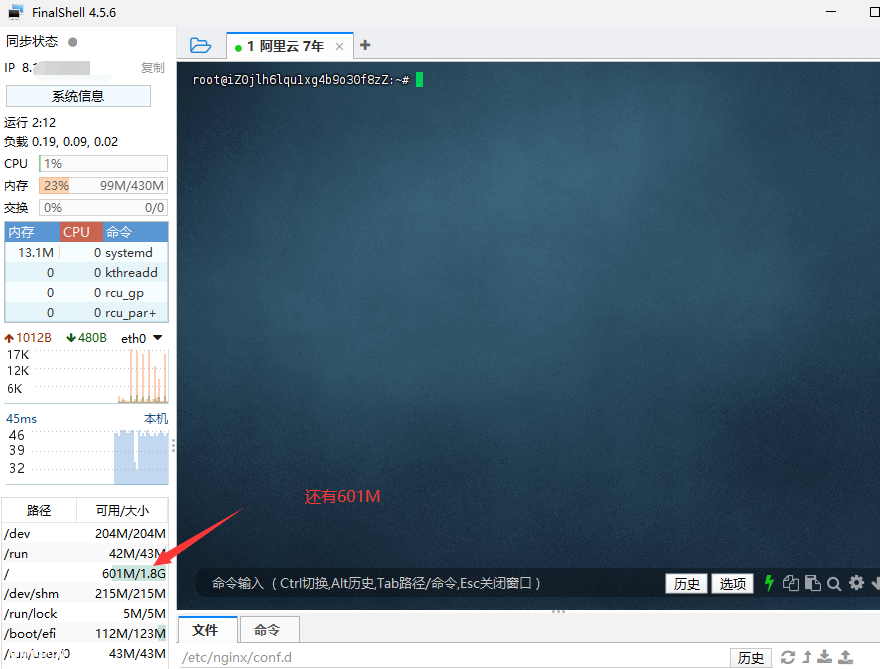This screenshot has width=880, height=669.
Task: Click the 交换 swap 0% bar
Action: pos(103,208)
